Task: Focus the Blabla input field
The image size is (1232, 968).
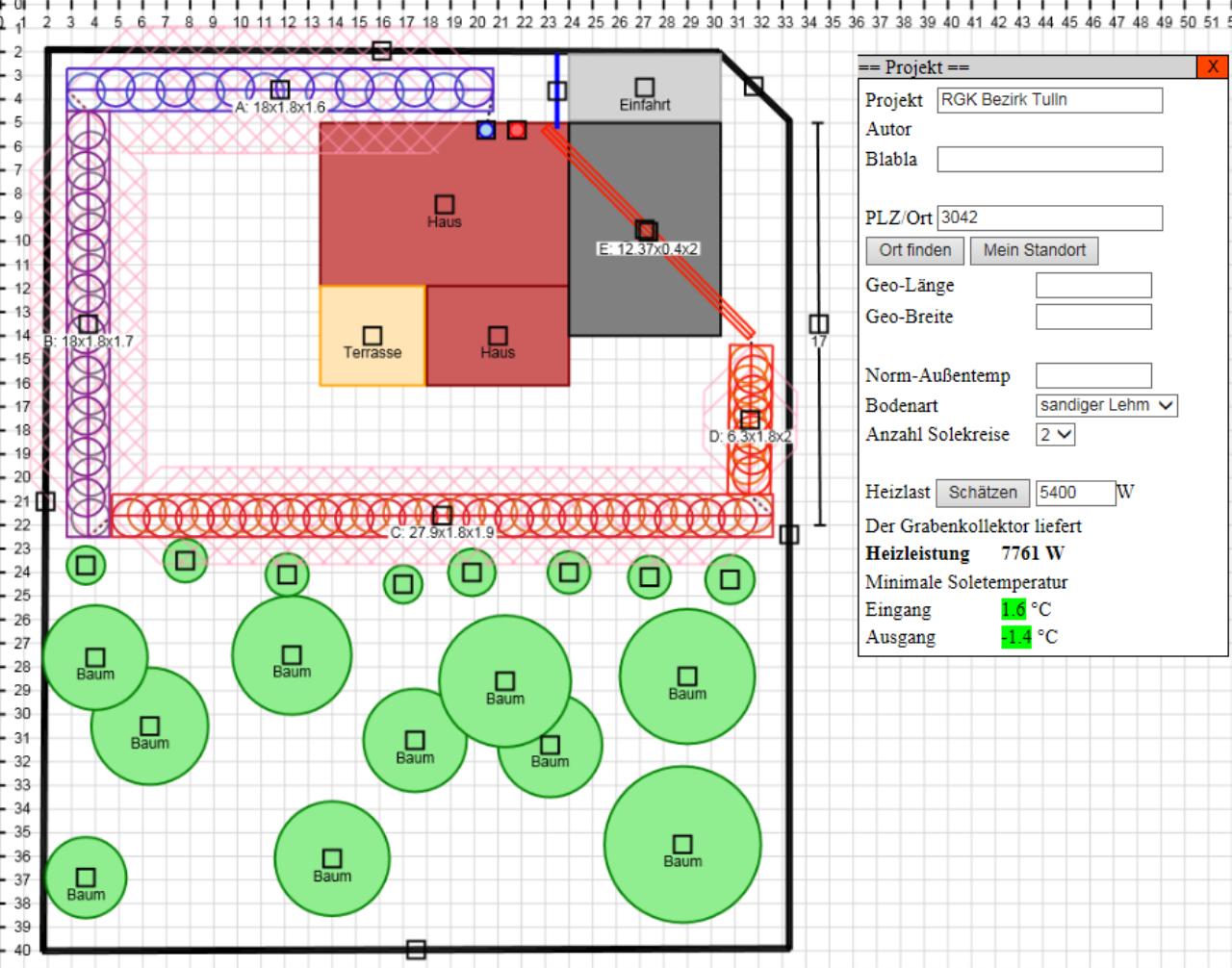Action: tap(1050, 160)
